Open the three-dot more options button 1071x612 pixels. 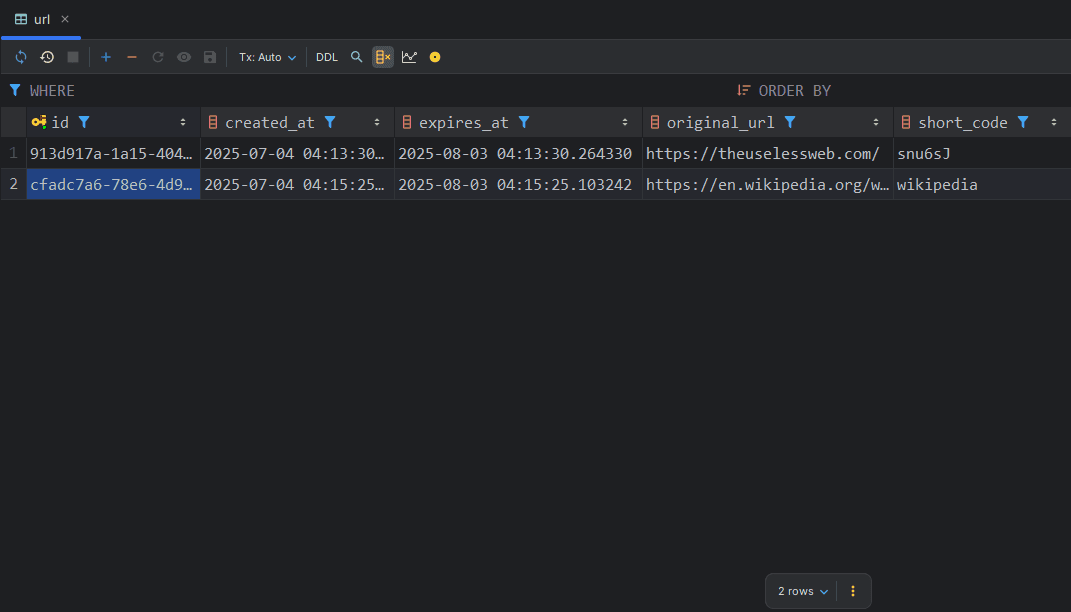(x=853, y=591)
